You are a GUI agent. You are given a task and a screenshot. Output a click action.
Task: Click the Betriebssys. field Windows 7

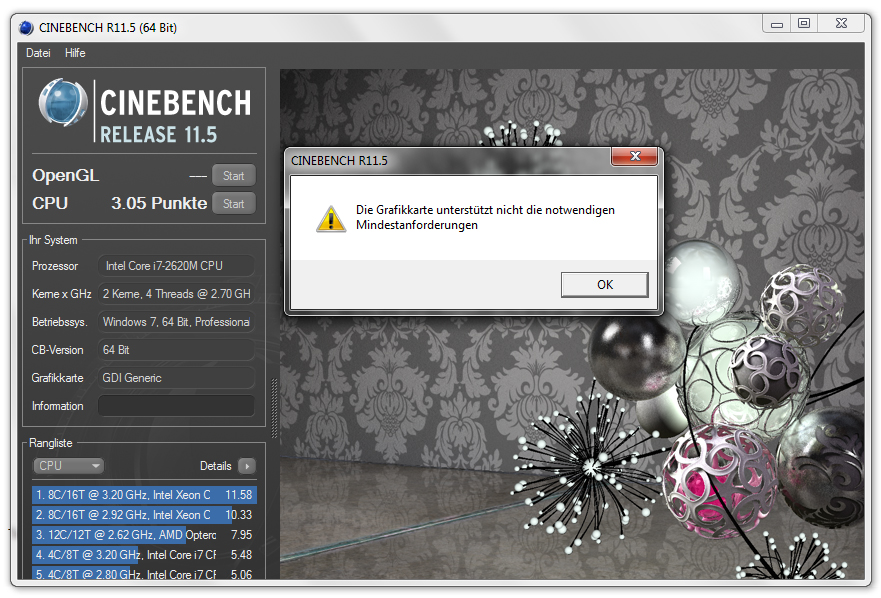click(x=176, y=322)
